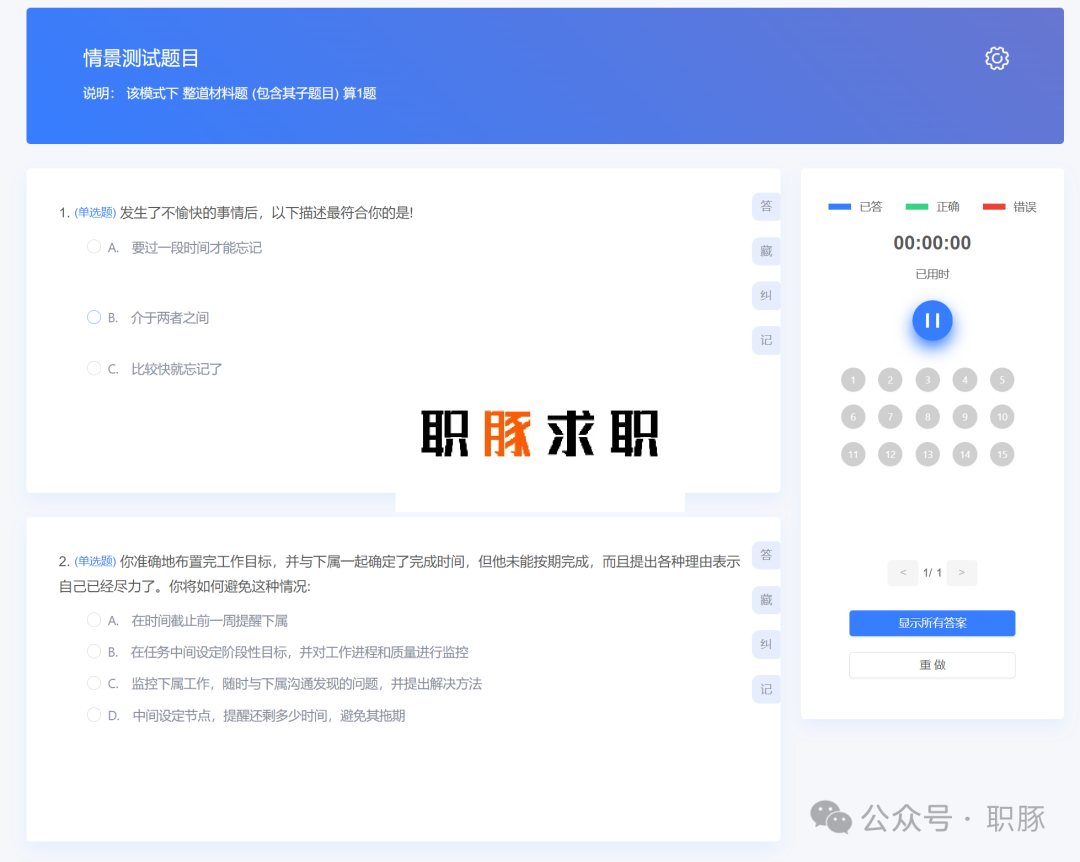Pause the timer with the blue pause button
Viewport: 1080px width, 862px height.
click(x=932, y=321)
